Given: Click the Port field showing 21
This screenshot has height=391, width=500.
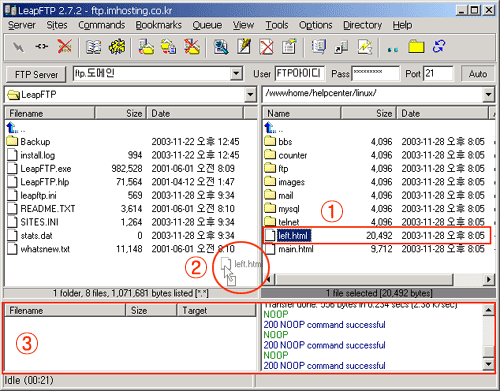Looking at the screenshot, I should pyautogui.click(x=438, y=73).
